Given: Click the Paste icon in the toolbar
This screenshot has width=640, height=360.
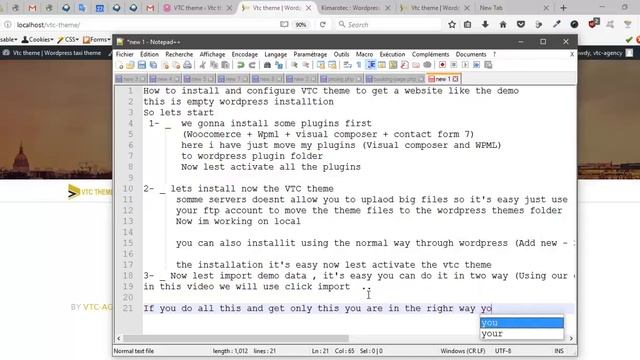Looking at the screenshot, I should (225, 65).
